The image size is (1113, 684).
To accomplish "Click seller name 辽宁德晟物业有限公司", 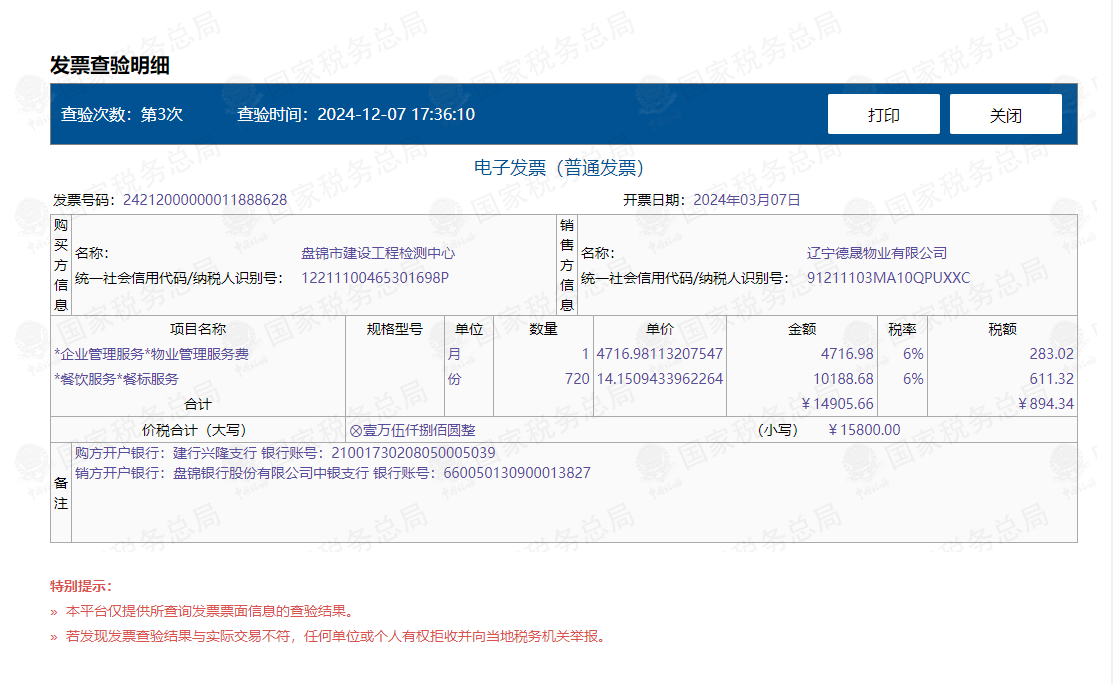I will 877,253.
